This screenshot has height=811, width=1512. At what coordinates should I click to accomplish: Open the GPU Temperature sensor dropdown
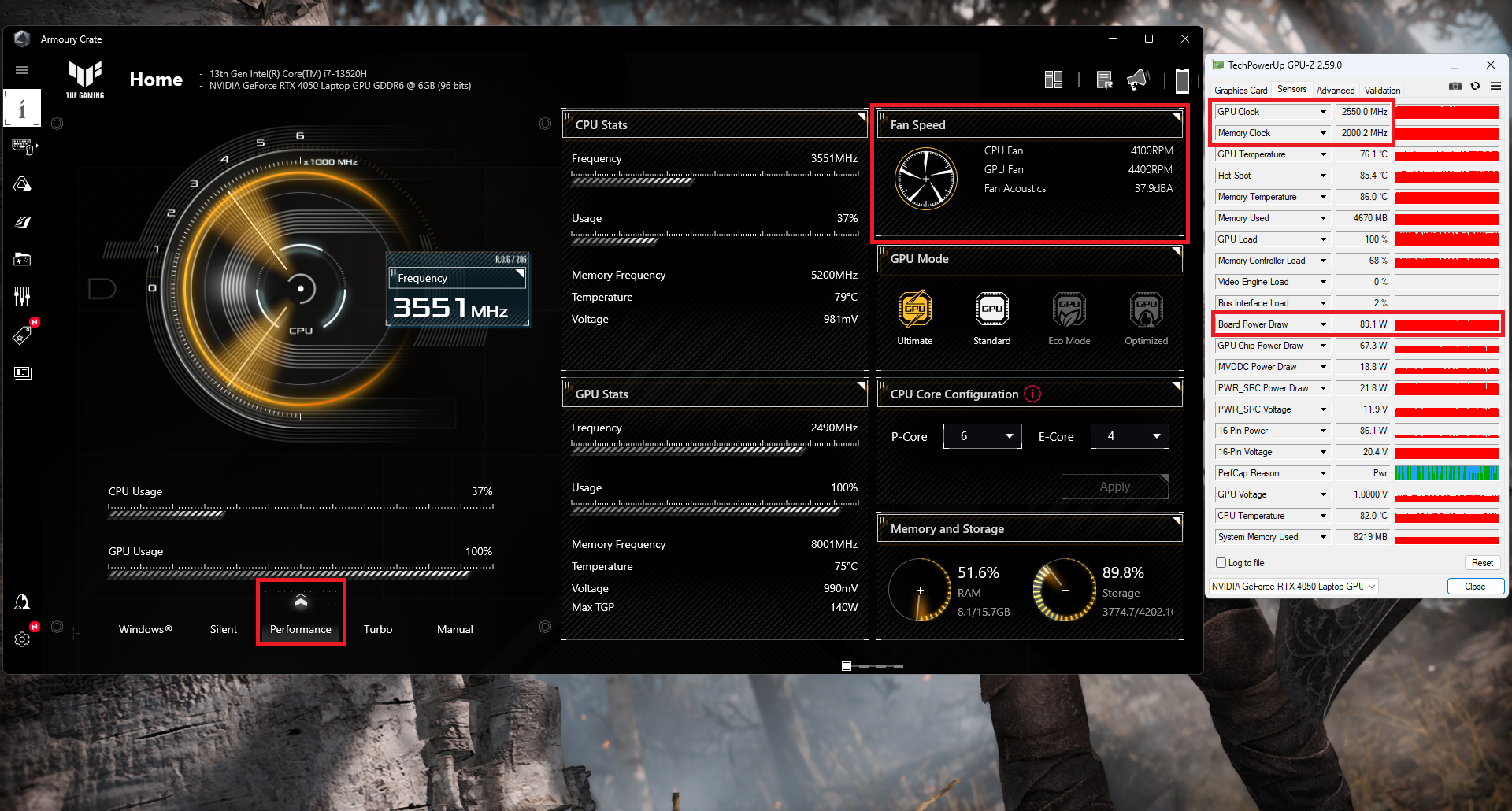click(1323, 154)
